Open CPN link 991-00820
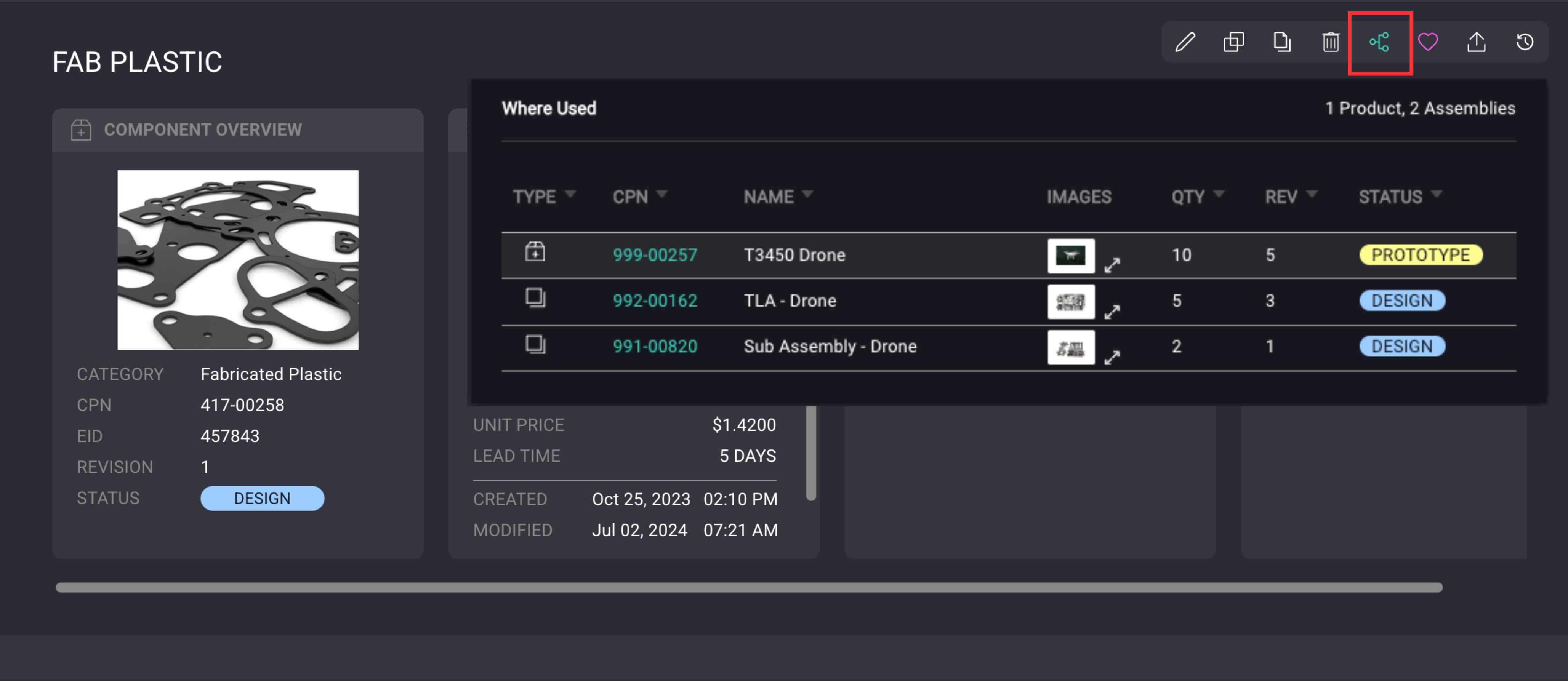The height and width of the screenshot is (681, 1568). click(655, 346)
